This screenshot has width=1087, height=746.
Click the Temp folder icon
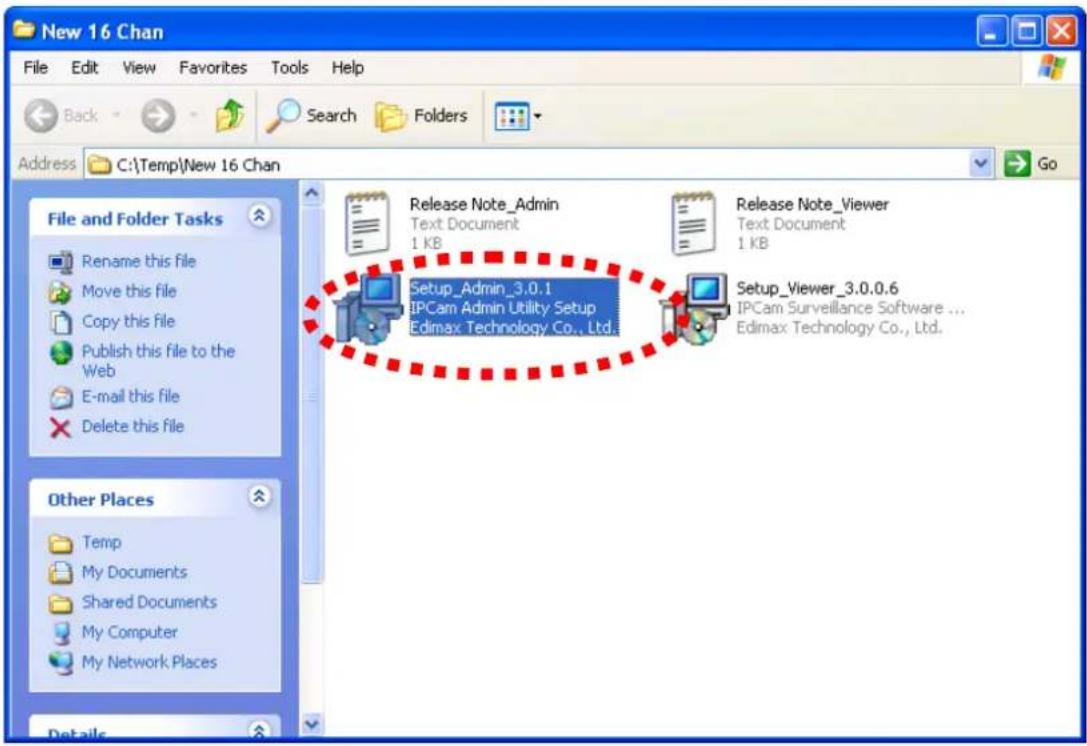(61, 543)
